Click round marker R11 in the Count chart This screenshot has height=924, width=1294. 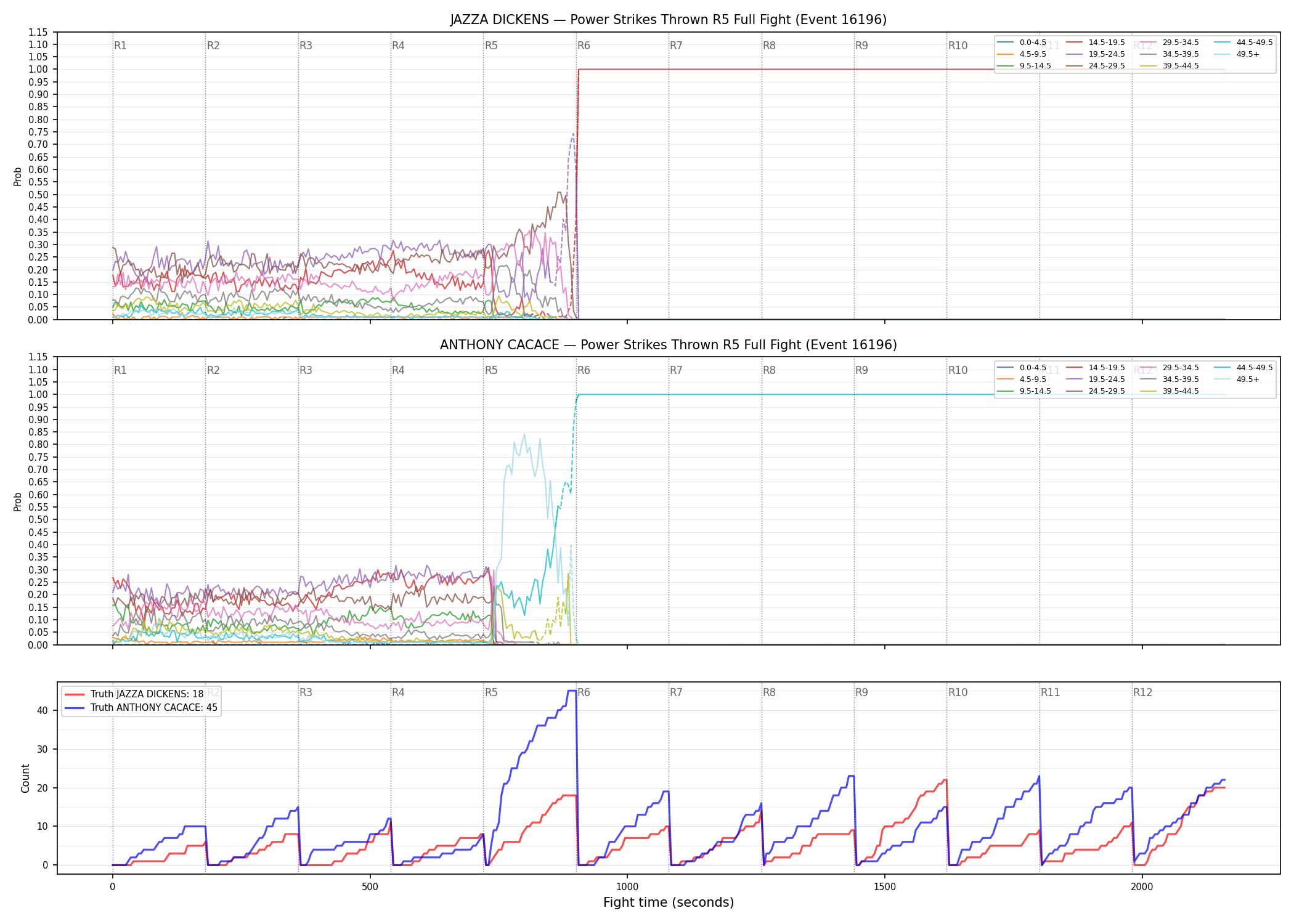point(1051,692)
